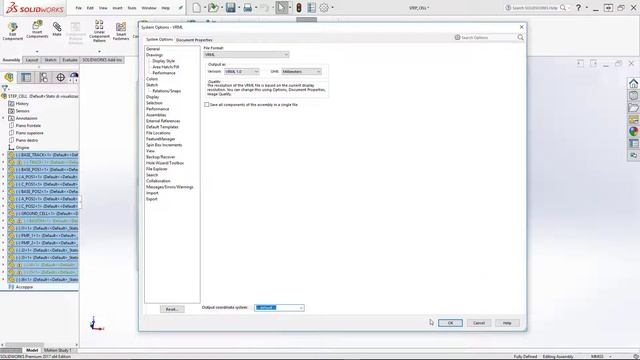
Task: Open SOLIDWORKS Resources home in task pane
Action: click(633, 84)
